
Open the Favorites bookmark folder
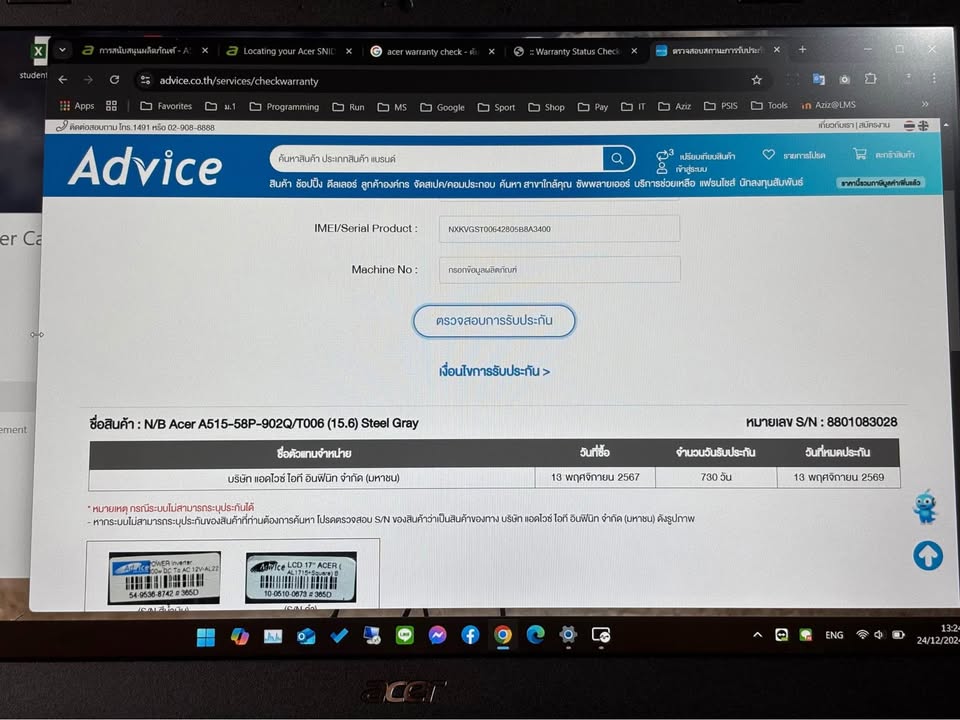click(166, 106)
